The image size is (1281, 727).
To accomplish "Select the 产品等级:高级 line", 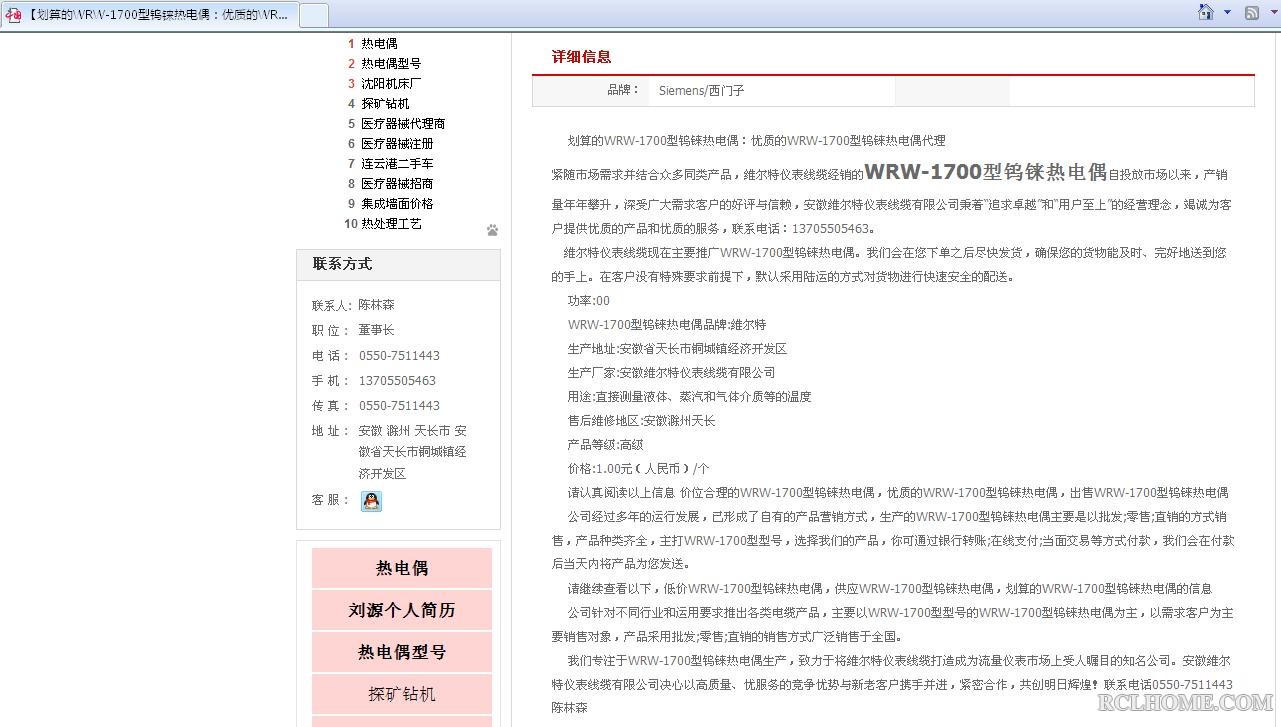I will (x=605, y=445).
